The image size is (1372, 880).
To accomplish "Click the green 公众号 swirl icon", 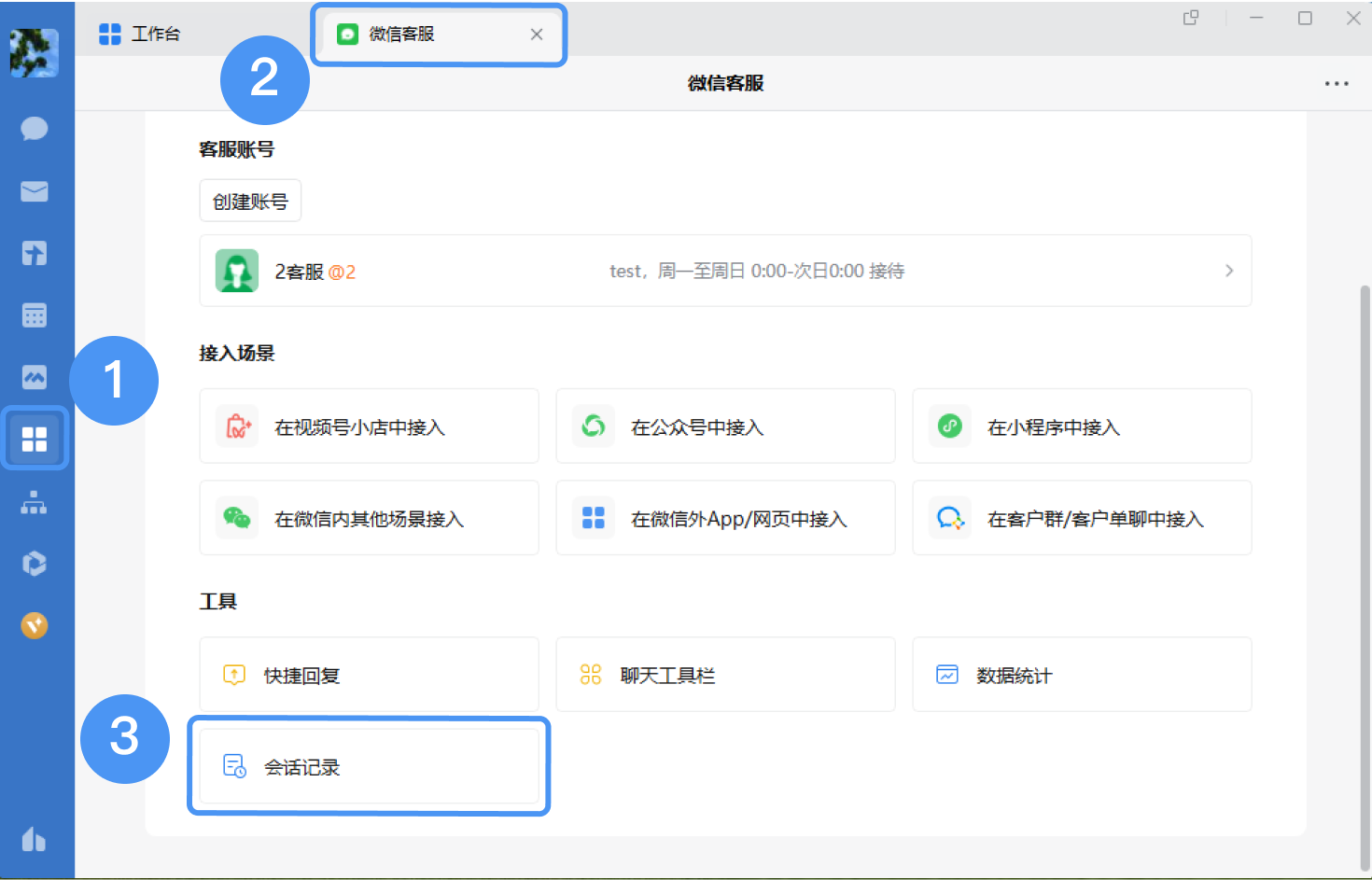I will tap(594, 426).
